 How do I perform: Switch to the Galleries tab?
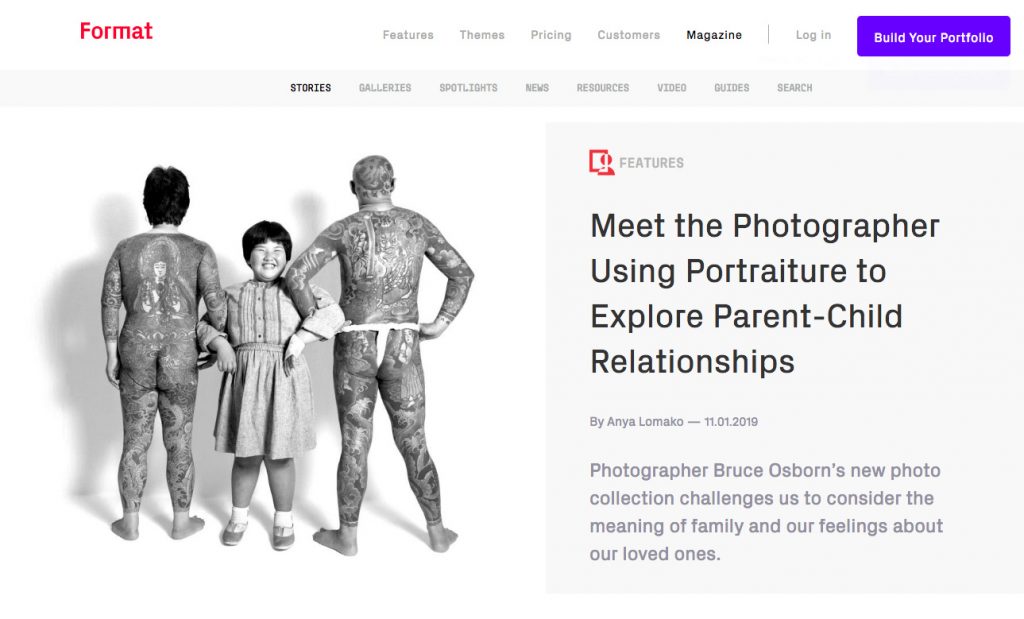pos(385,88)
